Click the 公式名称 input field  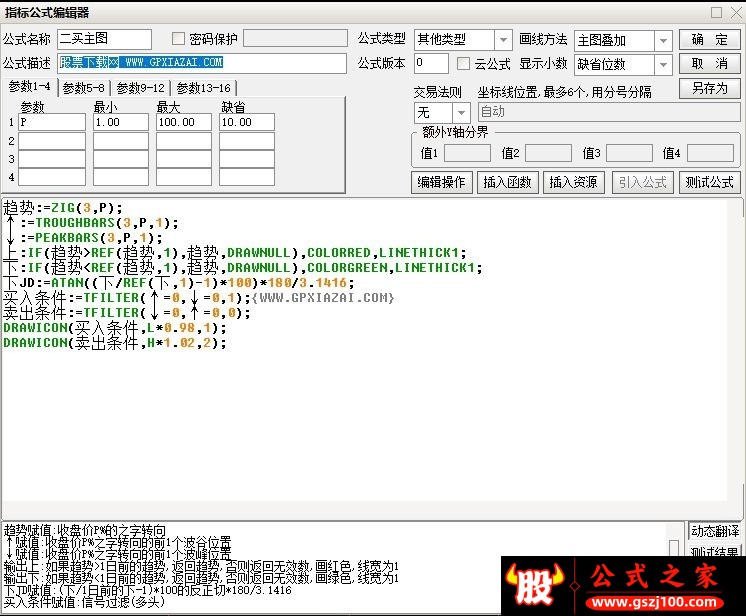coord(104,39)
